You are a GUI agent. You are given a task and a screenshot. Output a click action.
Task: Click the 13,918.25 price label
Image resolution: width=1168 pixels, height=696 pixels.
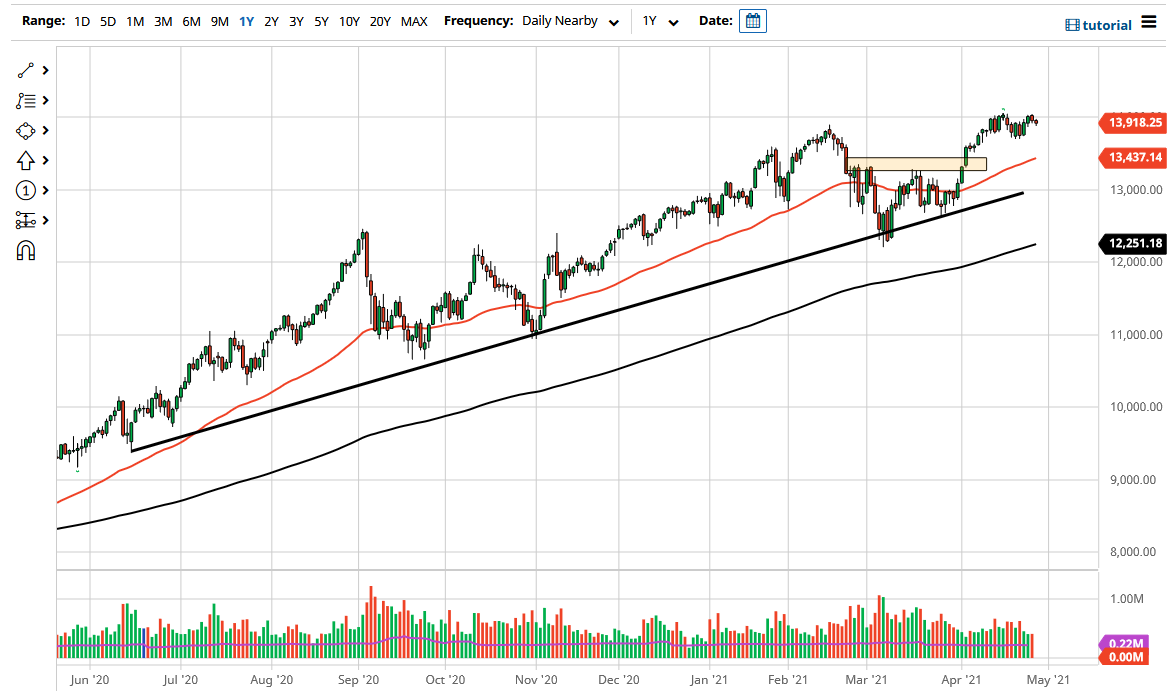1131,123
